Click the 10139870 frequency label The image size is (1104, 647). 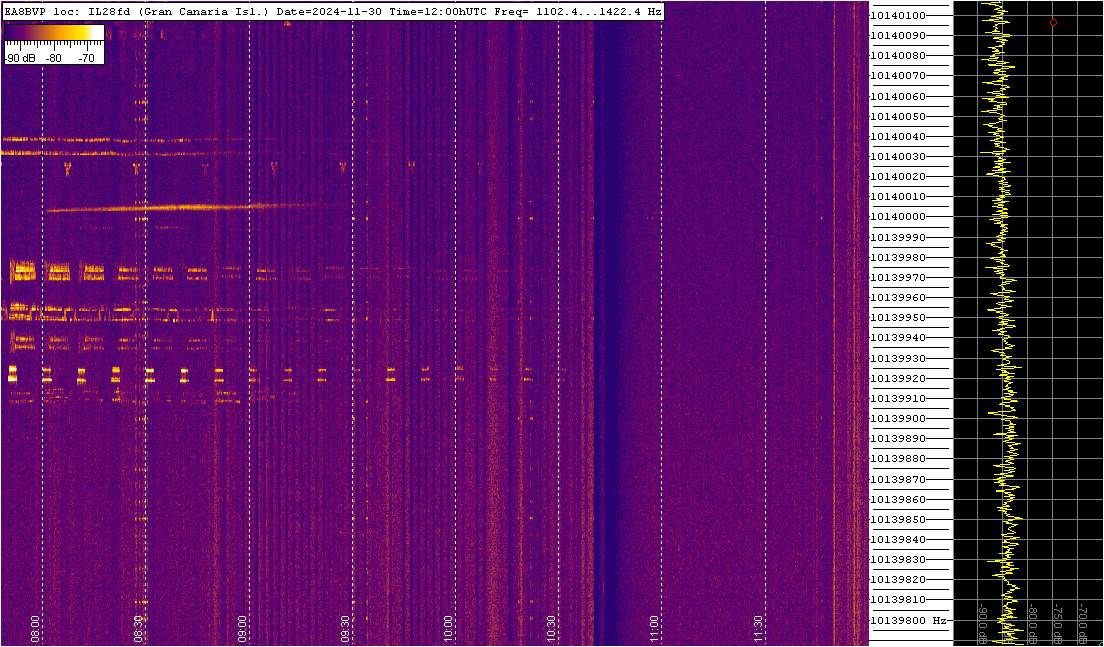pos(898,479)
